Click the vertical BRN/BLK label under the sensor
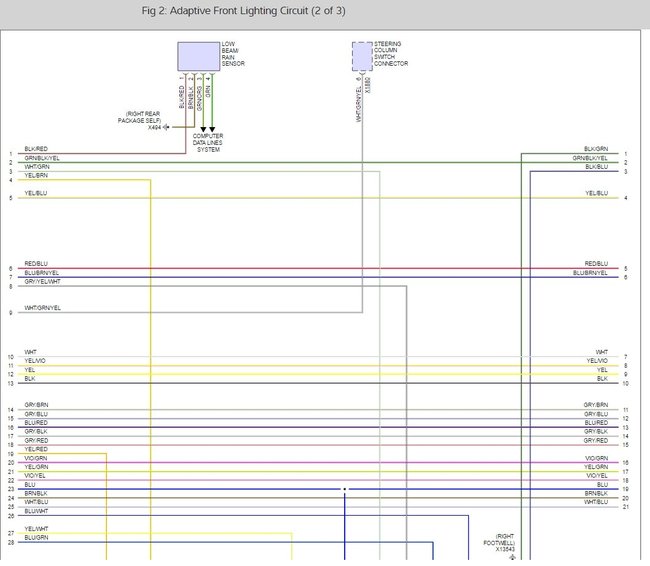This screenshot has height=566, width=650. point(190,97)
